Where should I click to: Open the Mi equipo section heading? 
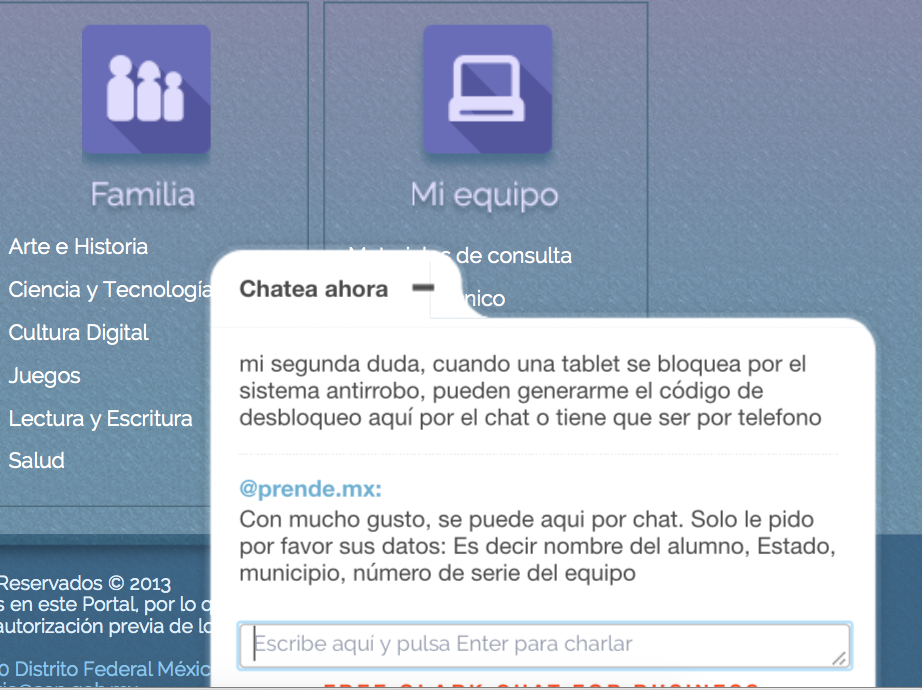(x=484, y=195)
